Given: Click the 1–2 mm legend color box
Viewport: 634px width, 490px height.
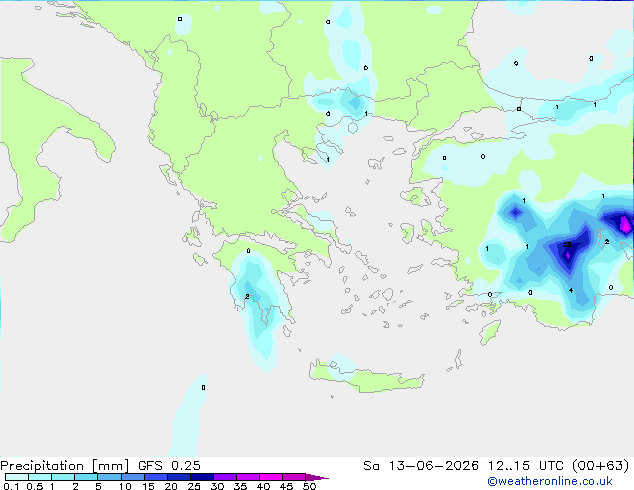Looking at the screenshot, I should (x=63, y=477).
